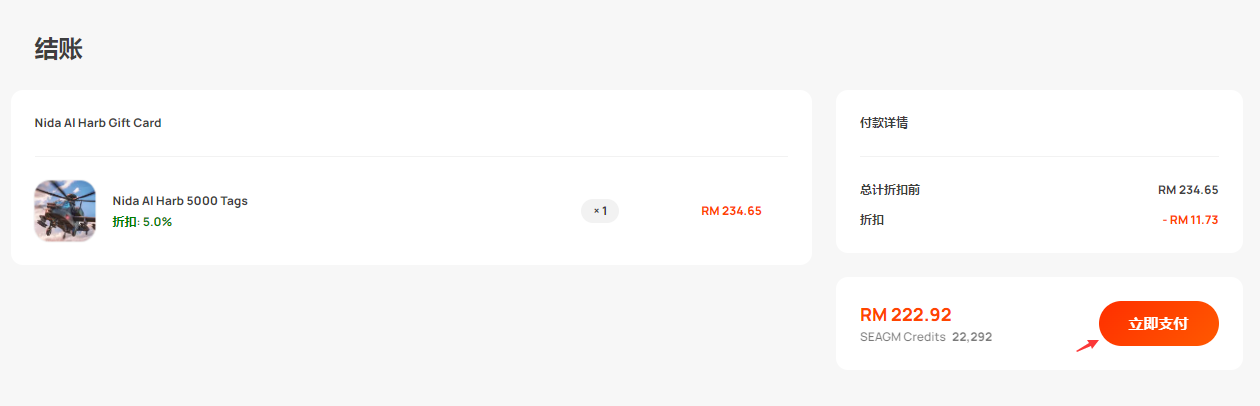Select the black RM 234.65 subtotal amount
Image resolution: width=1260 pixels, height=406 pixels.
pos(1188,190)
